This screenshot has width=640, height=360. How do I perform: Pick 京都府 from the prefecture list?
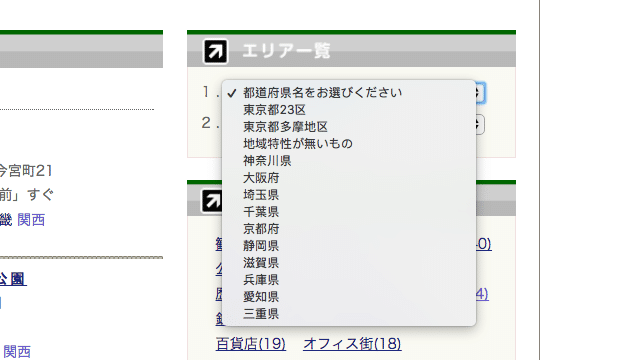349,229
